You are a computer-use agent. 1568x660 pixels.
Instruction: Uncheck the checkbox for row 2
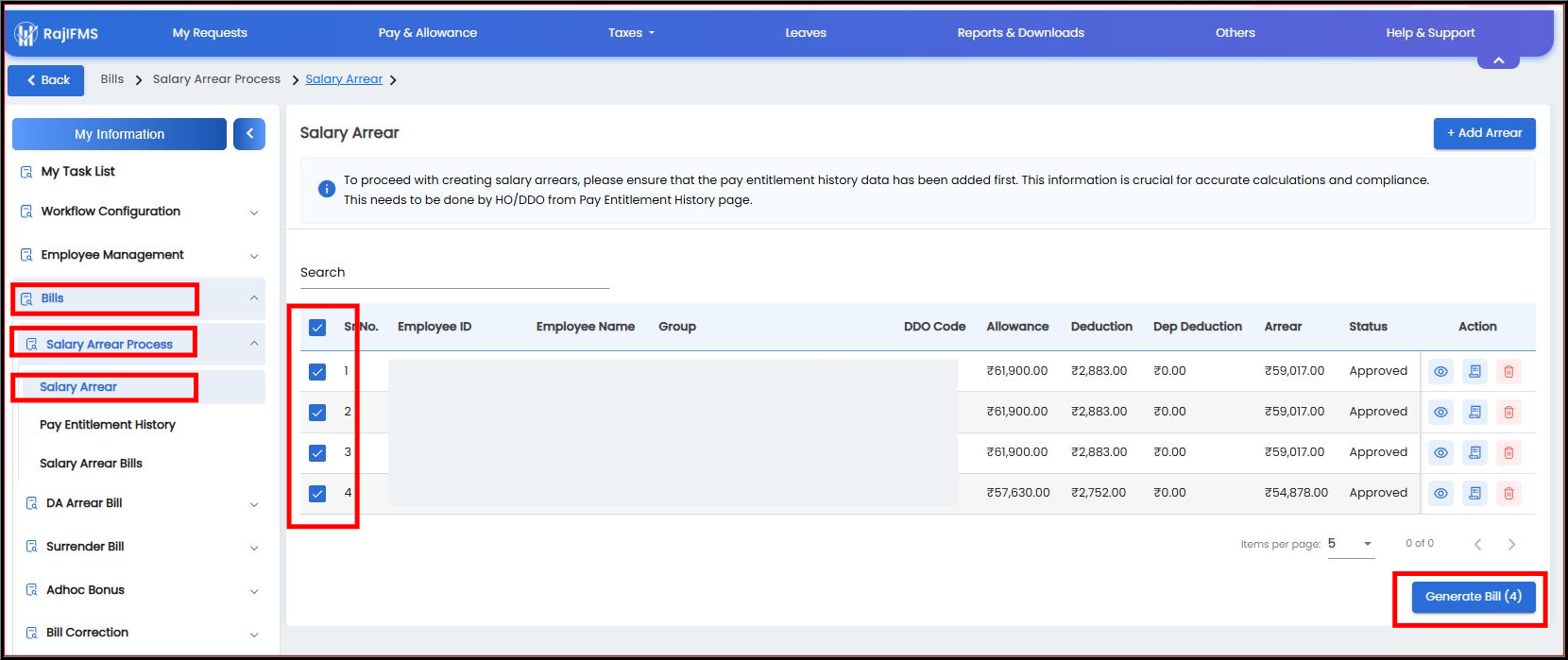point(317,413)
